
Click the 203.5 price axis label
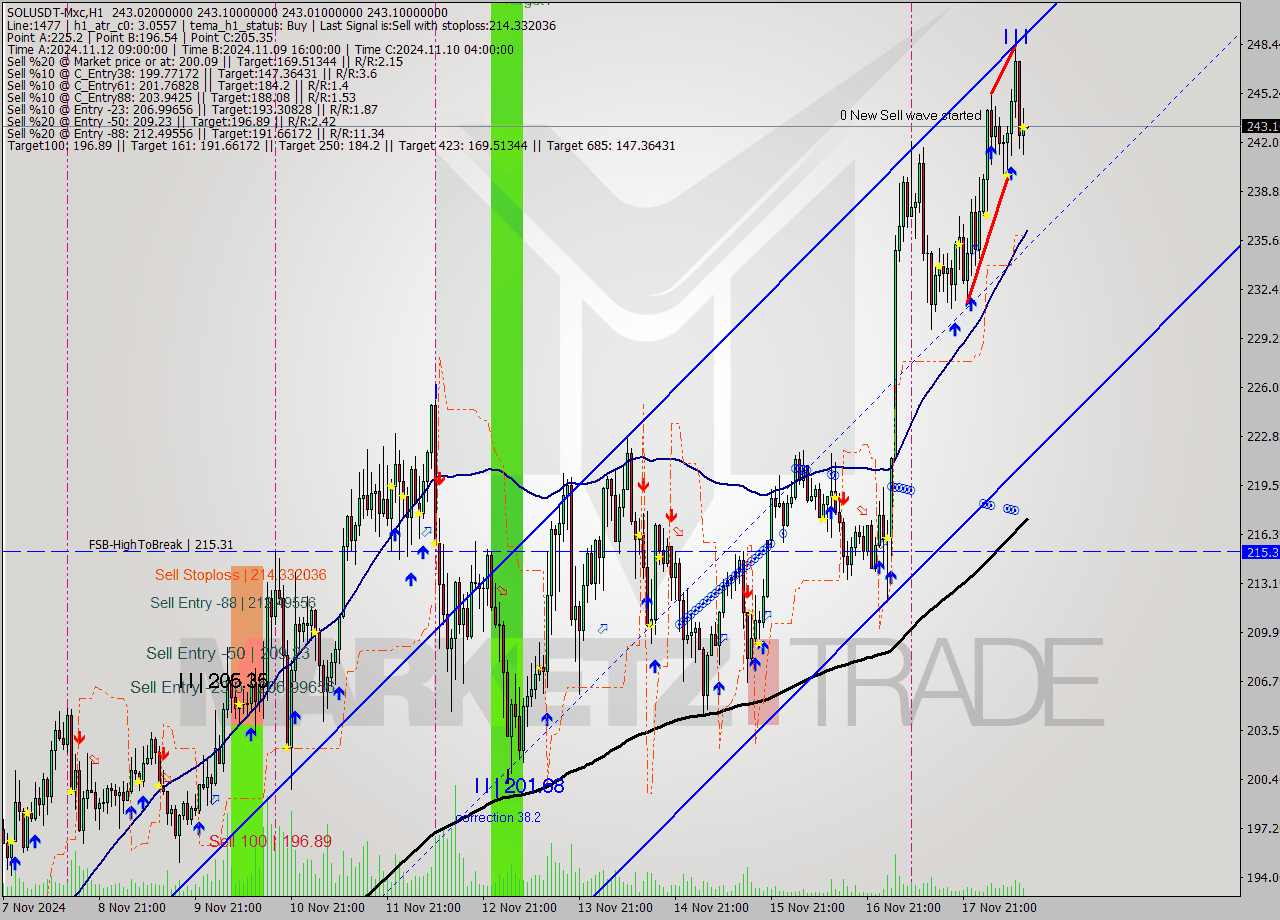[x=1261, y=730]
